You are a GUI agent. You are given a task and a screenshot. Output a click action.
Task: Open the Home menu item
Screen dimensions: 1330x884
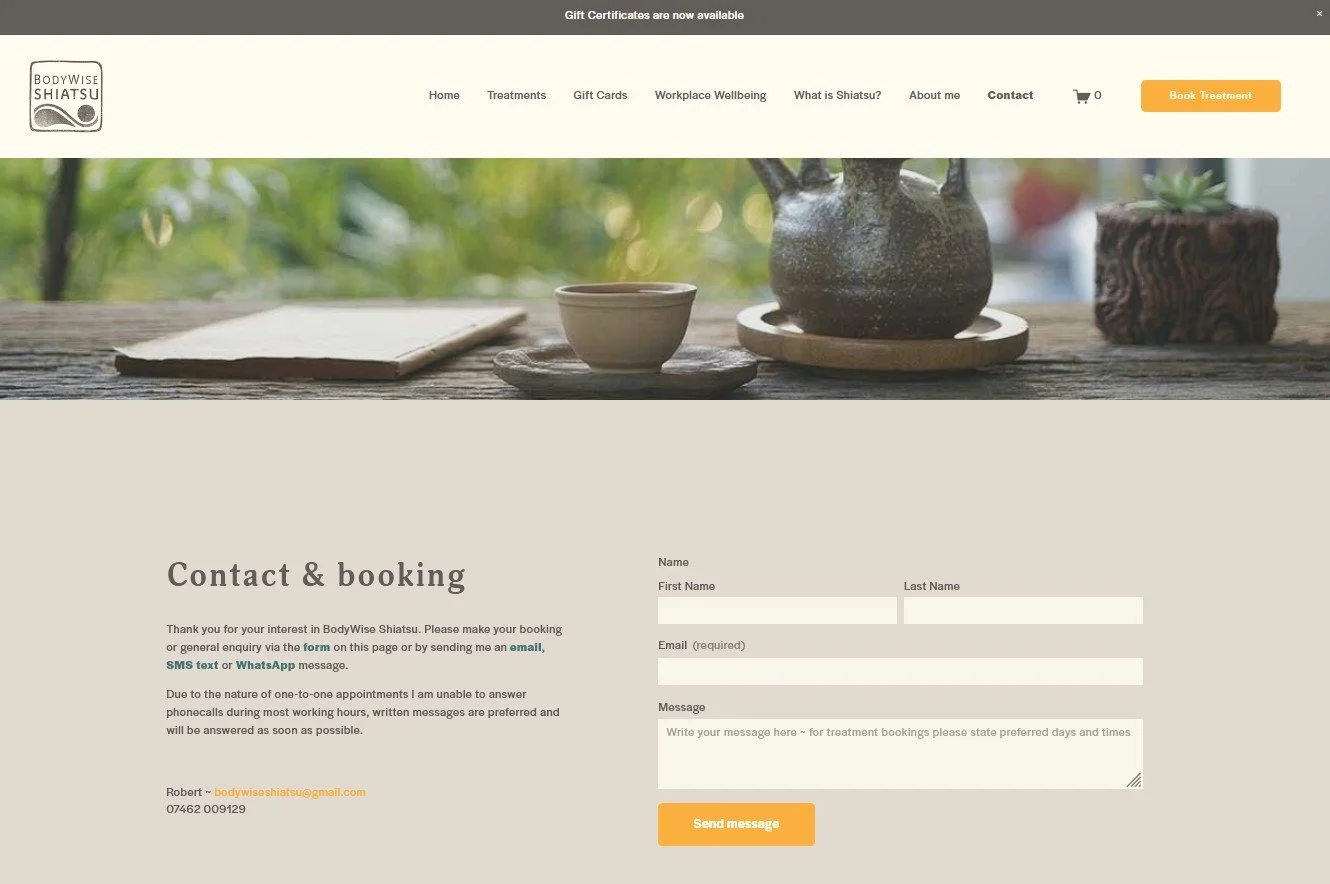pos(444,96)
